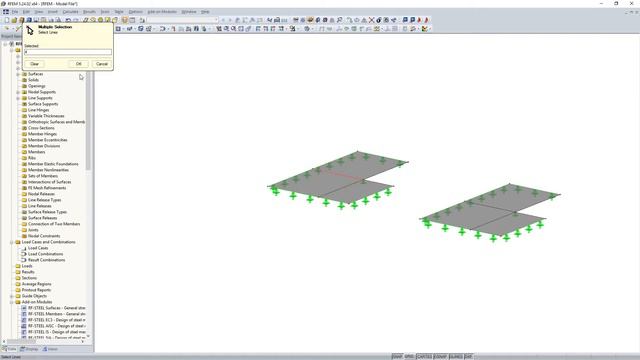Select Sets of Members in the tree
The width and height of the screenshot is (640, 360).
pyautogui.click(x=43, y=176)
